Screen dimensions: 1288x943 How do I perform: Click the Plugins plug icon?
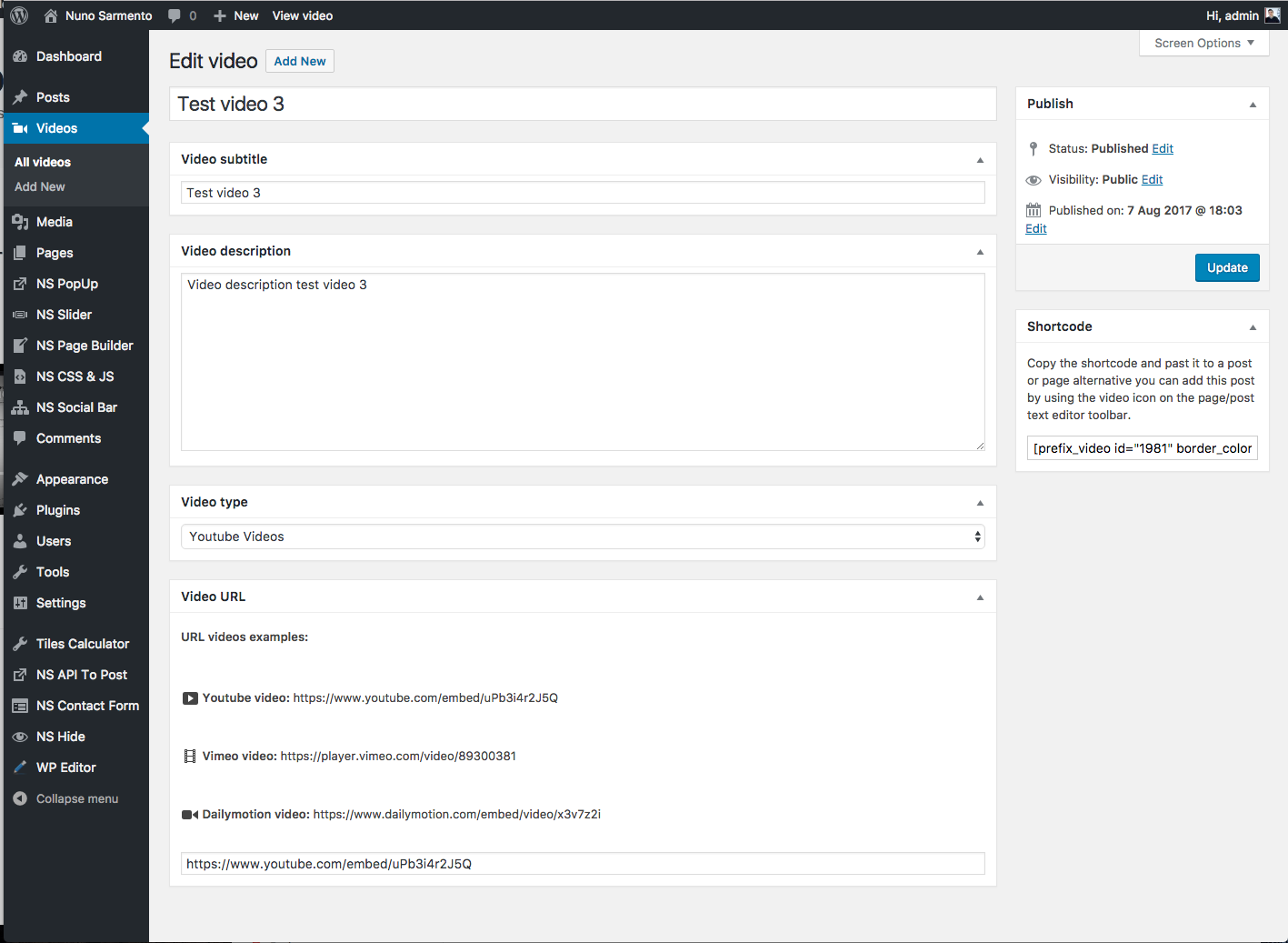pos(20,510)
